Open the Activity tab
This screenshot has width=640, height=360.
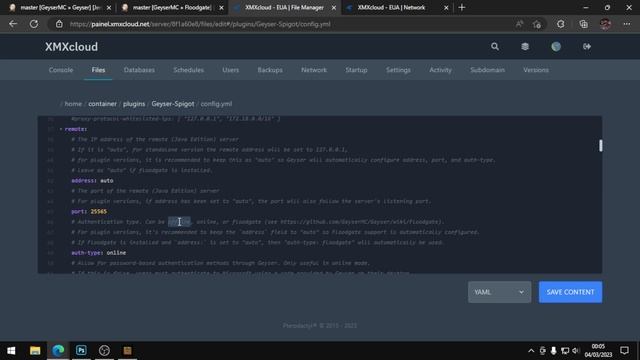point(440,70)
